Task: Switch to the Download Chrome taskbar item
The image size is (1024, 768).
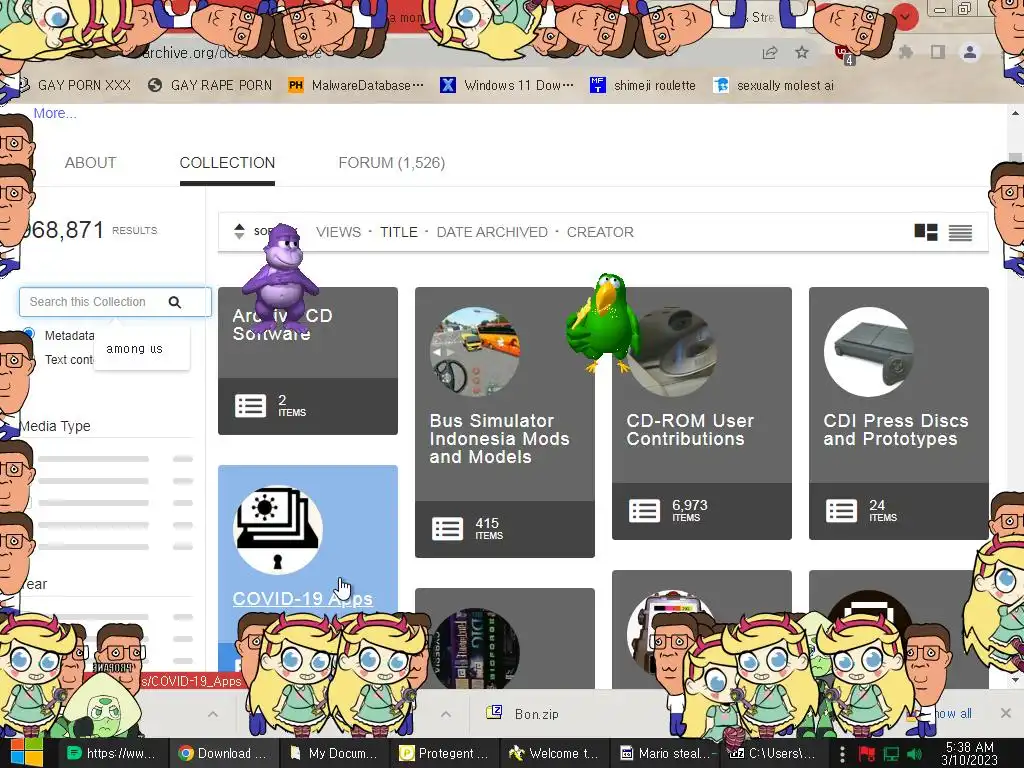Action: (x=224, y=753)
